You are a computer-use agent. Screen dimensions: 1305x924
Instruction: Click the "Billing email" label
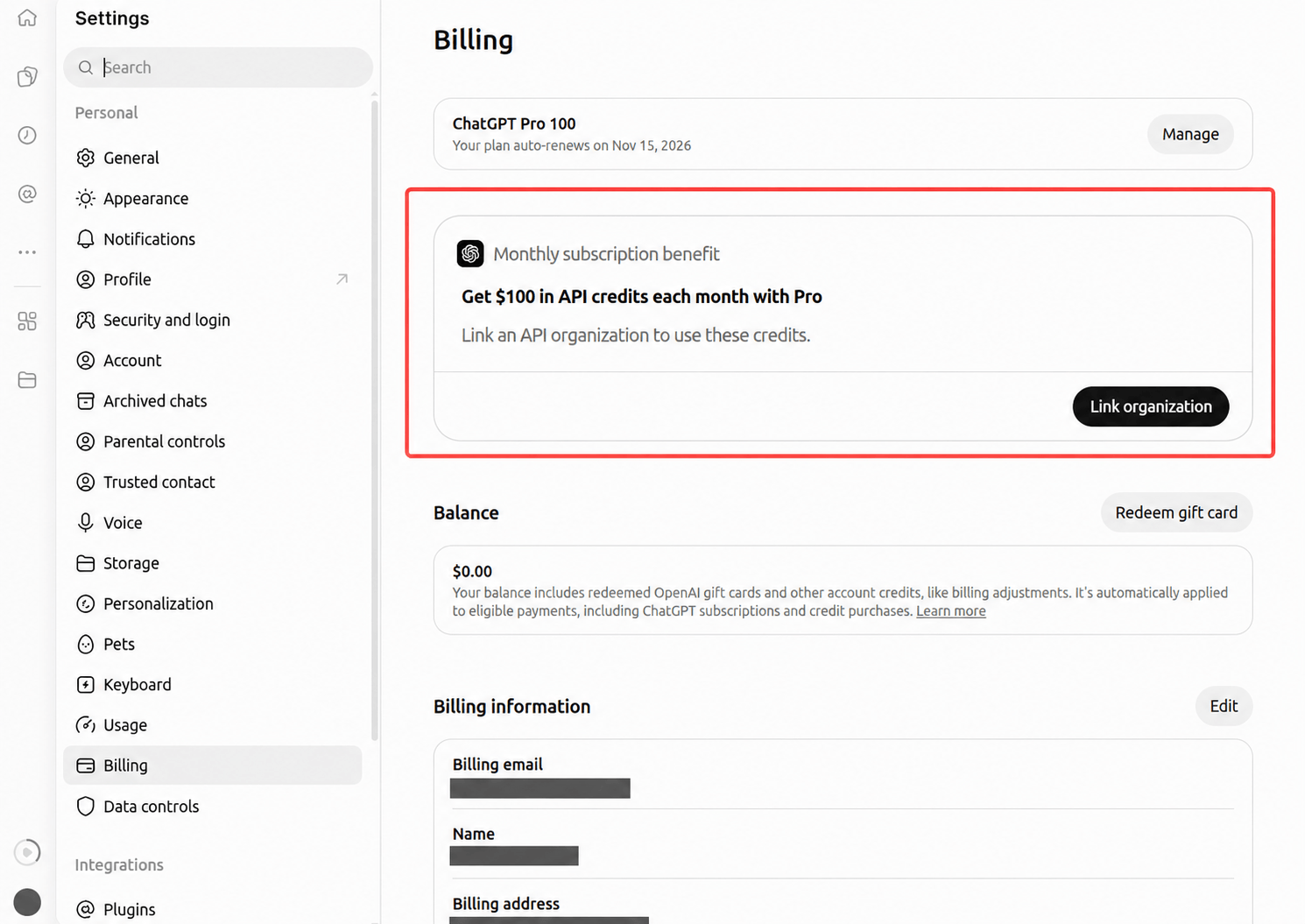(497, 765)
